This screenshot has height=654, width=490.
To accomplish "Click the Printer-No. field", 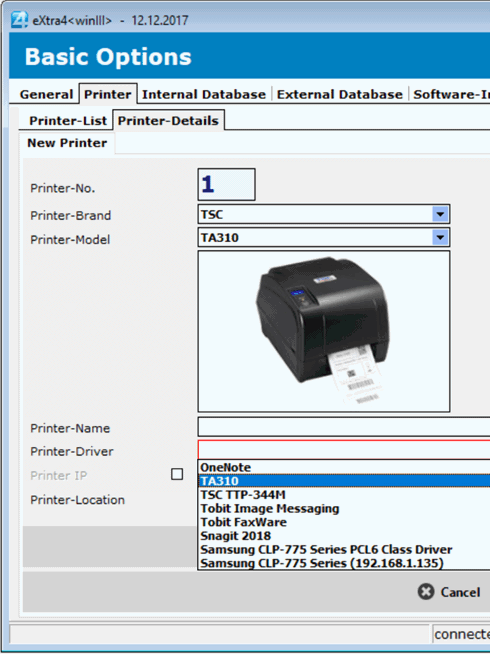I will 226,184.
